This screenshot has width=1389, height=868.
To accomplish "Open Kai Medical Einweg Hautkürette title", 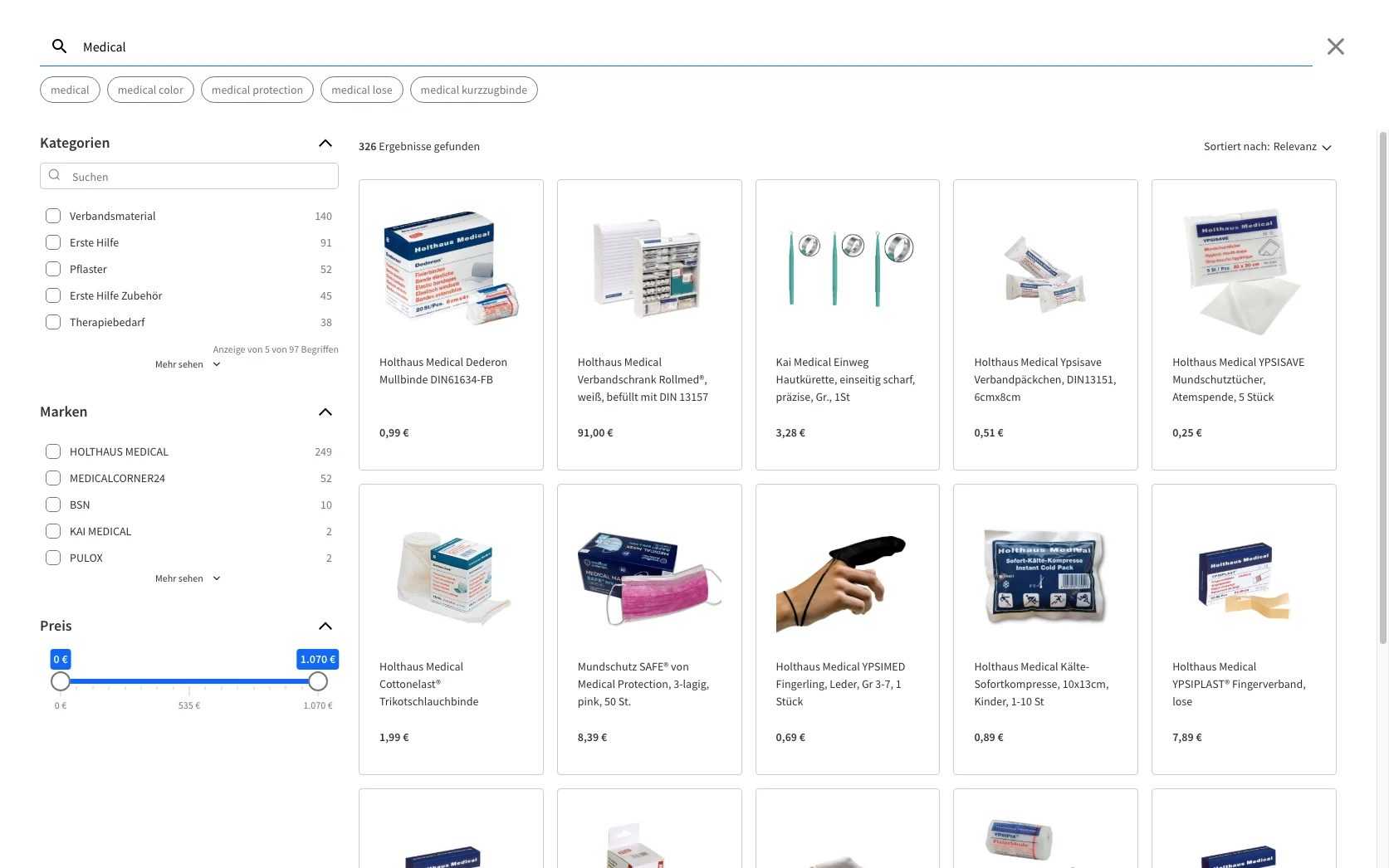I will point(845,380).
